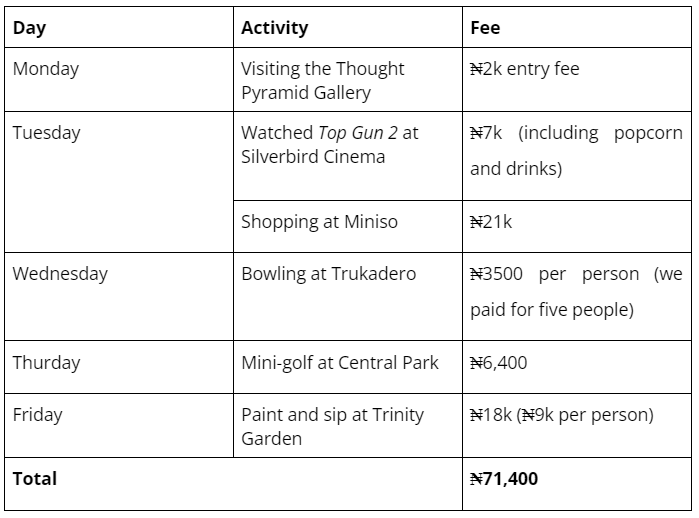Select the Wednesday cell

[60, 274]
